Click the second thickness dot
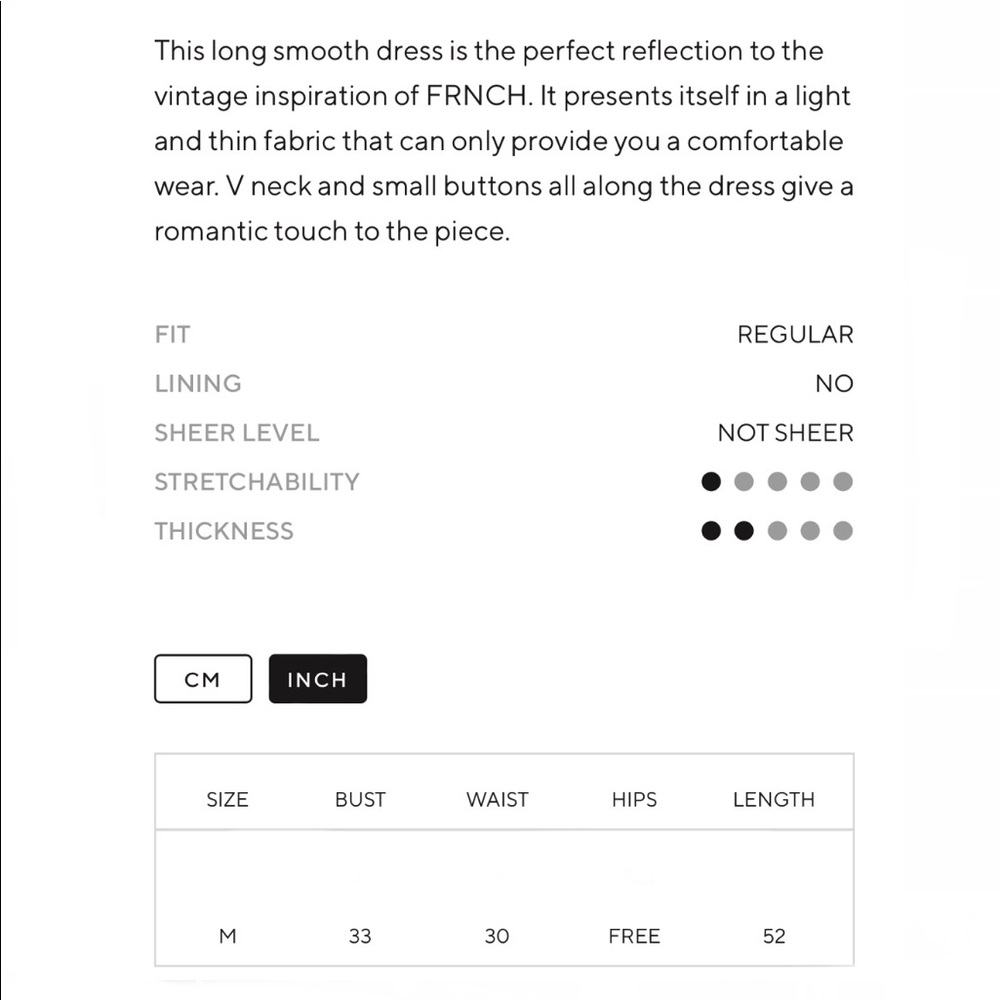 click(744, 531)
